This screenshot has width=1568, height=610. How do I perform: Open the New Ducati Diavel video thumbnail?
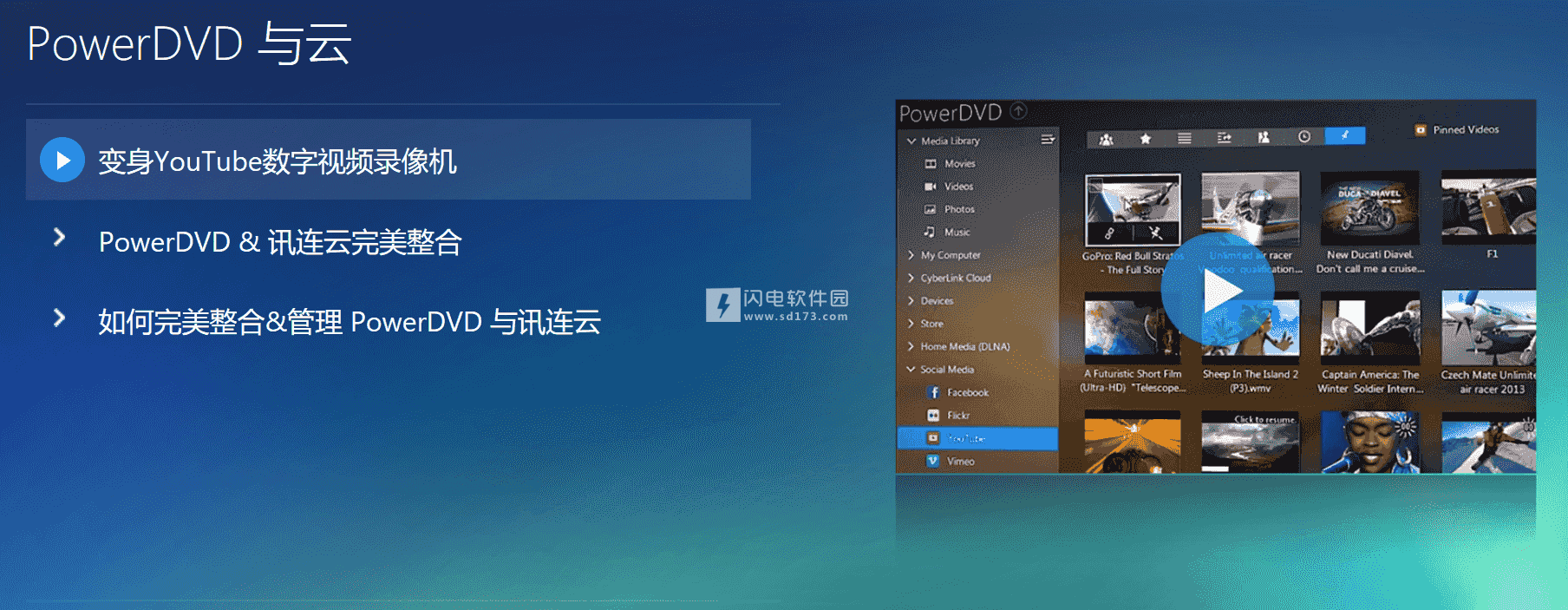[1369, 208]
